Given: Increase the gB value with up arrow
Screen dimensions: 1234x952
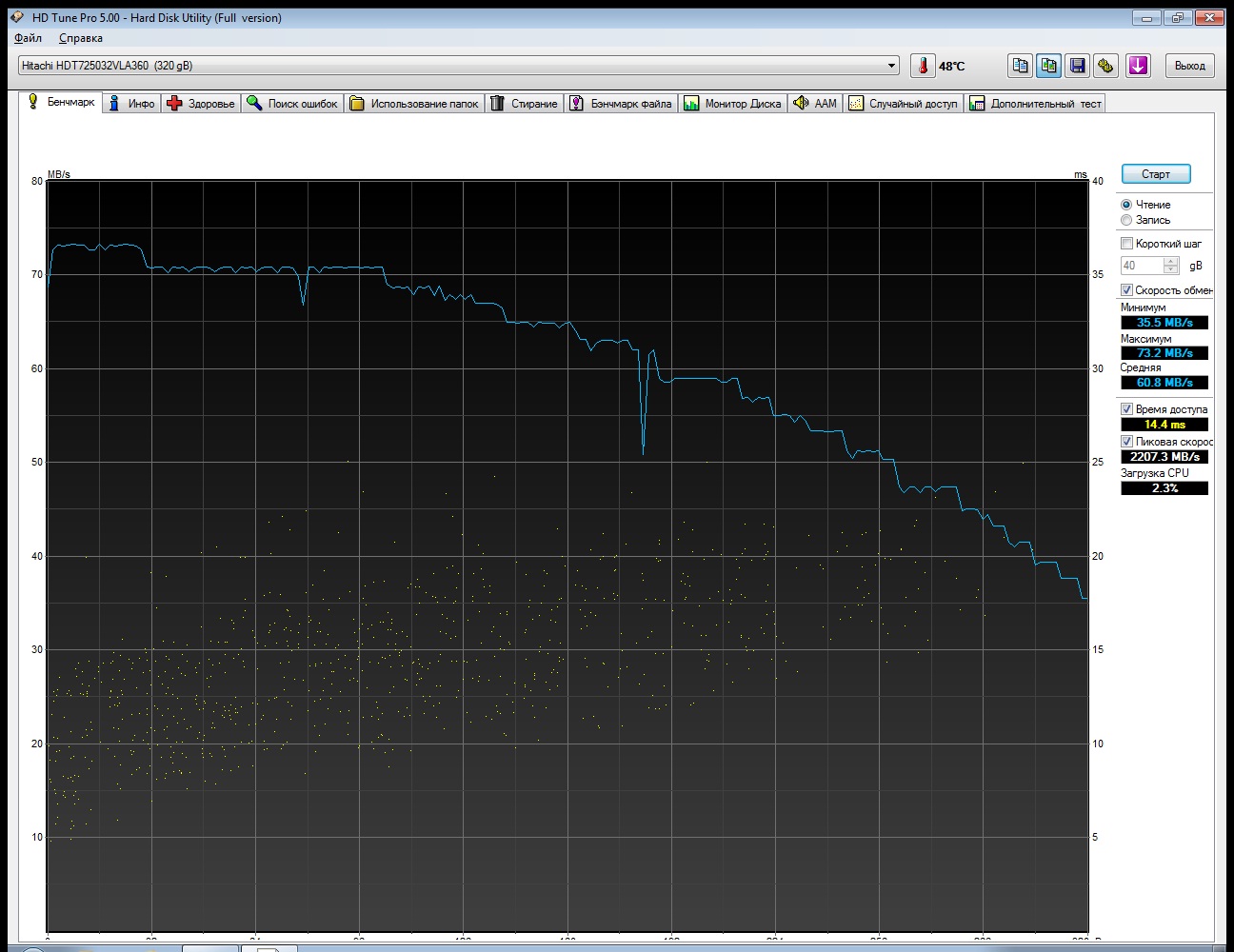Looking at the screenshot, I should pyautogui.click(x=1171, y=262).
